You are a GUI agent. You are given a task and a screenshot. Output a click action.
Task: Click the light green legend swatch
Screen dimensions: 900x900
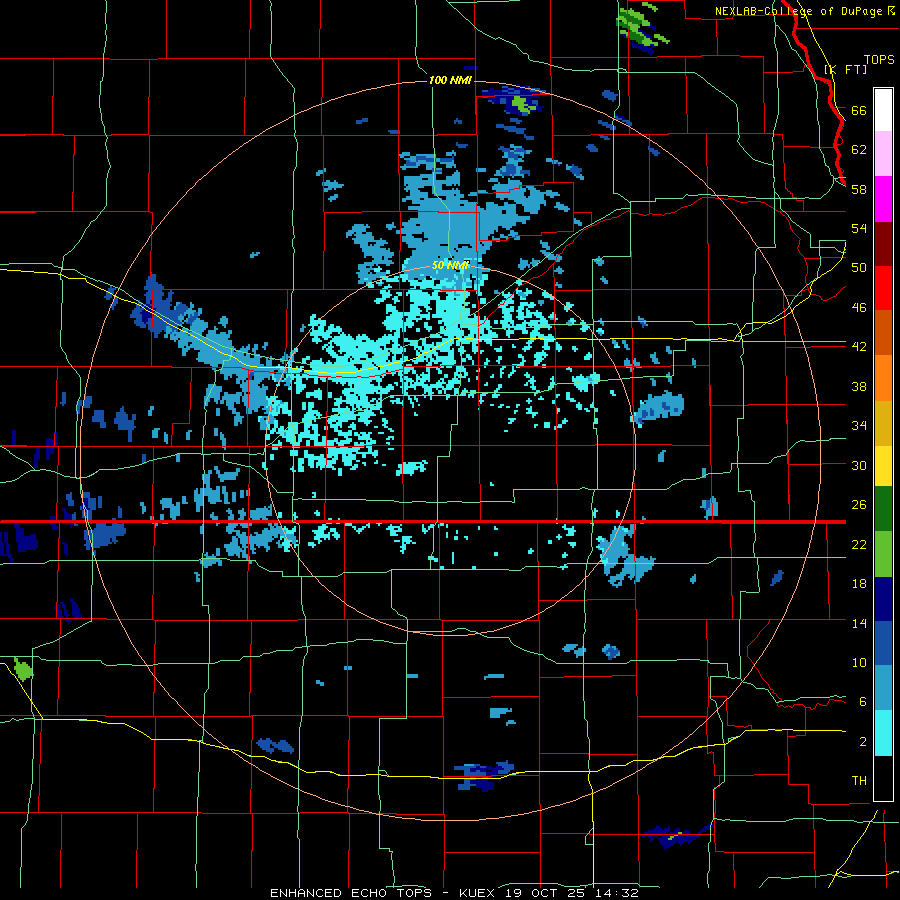pyautogui.click(x=883, y=554)
